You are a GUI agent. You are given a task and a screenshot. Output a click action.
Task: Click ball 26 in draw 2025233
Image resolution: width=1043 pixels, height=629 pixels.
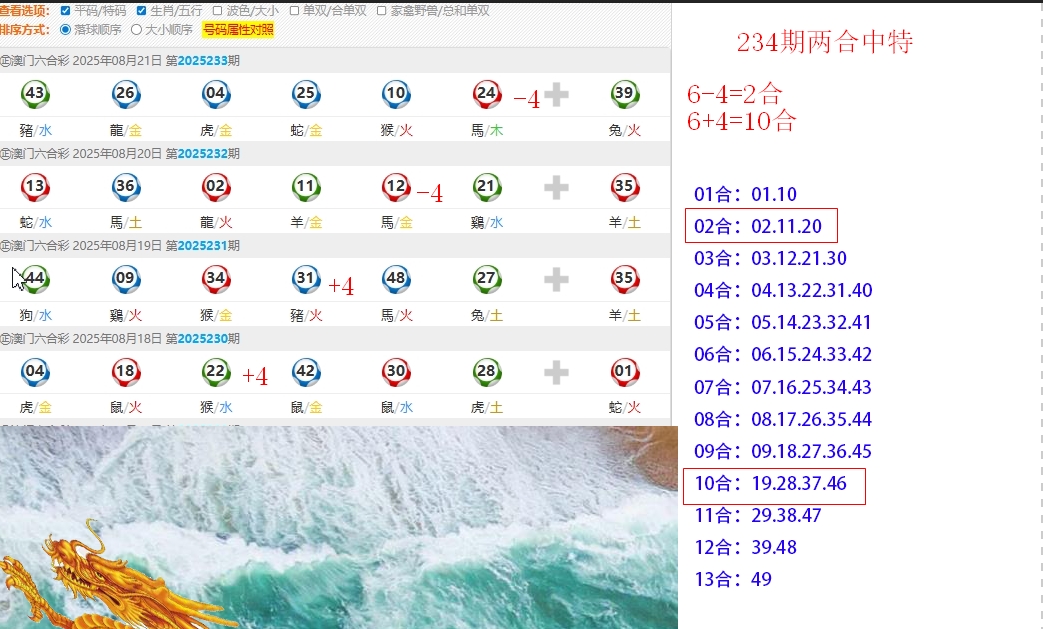click(126, 94)
